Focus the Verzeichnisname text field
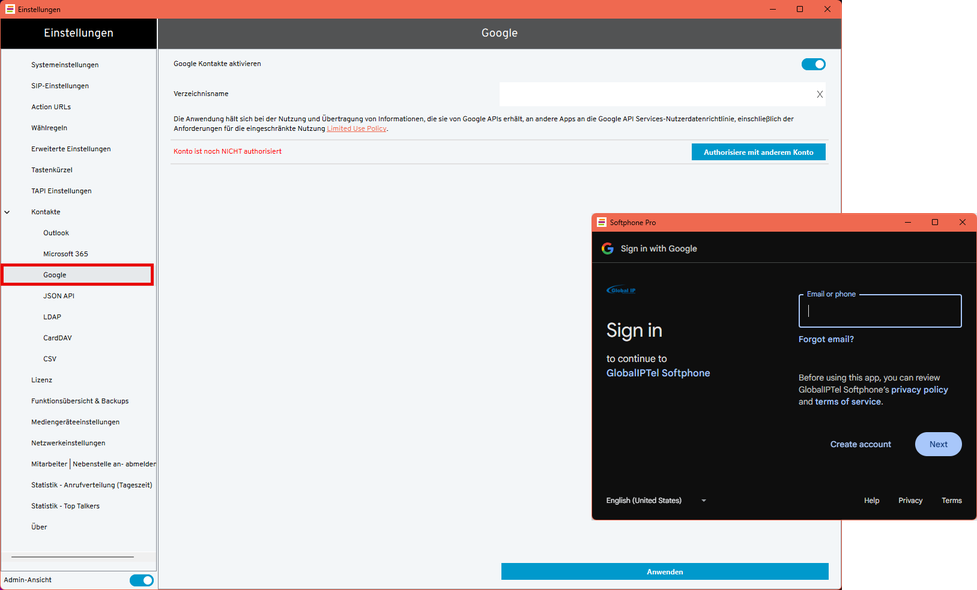Viewport: 977px width, 590px height. tap(662, 94)
